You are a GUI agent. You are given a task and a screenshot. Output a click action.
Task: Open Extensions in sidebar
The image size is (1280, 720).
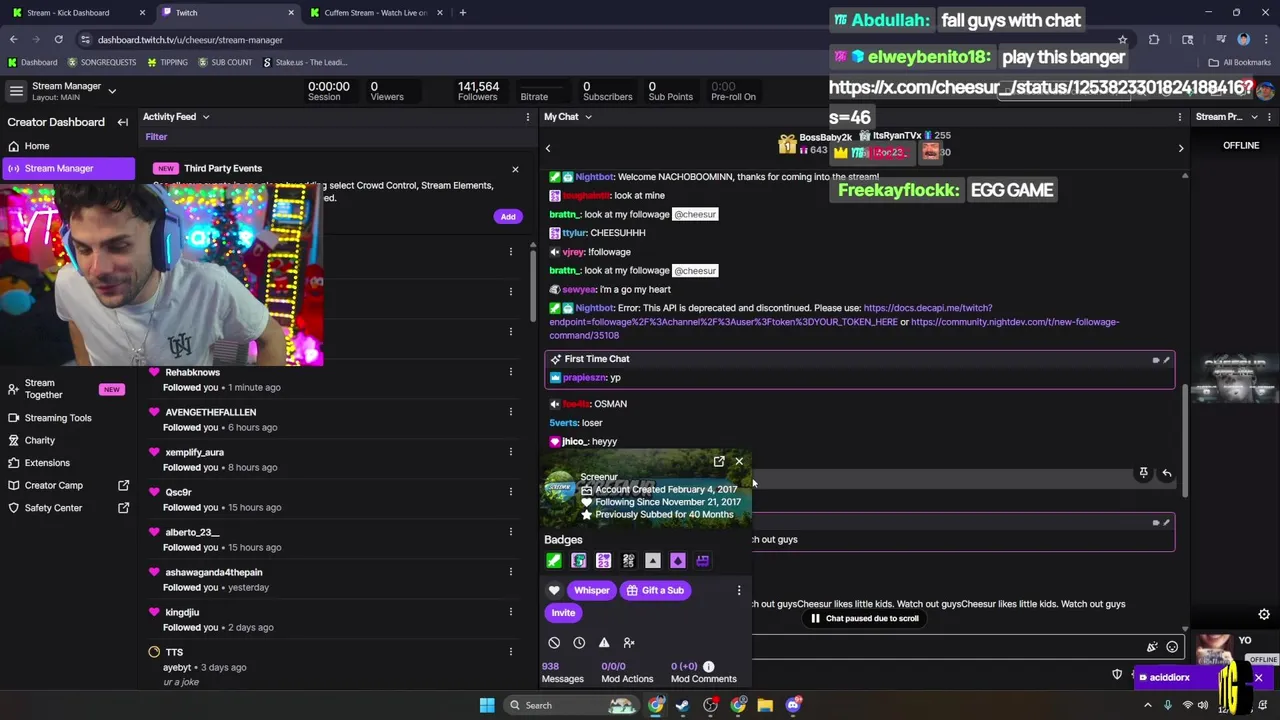tap(67, 463)
